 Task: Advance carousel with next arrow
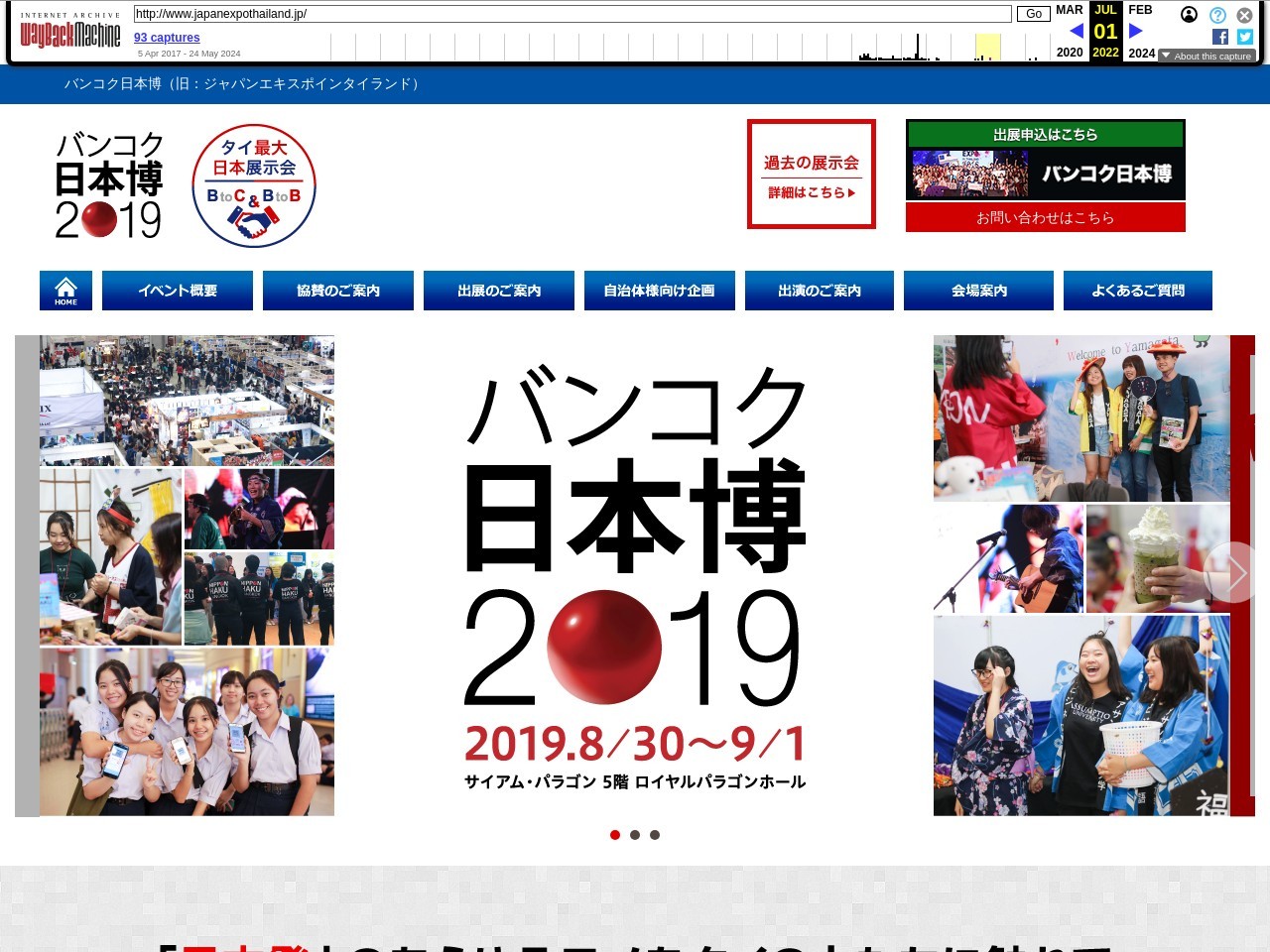(x=1234, y=572)
